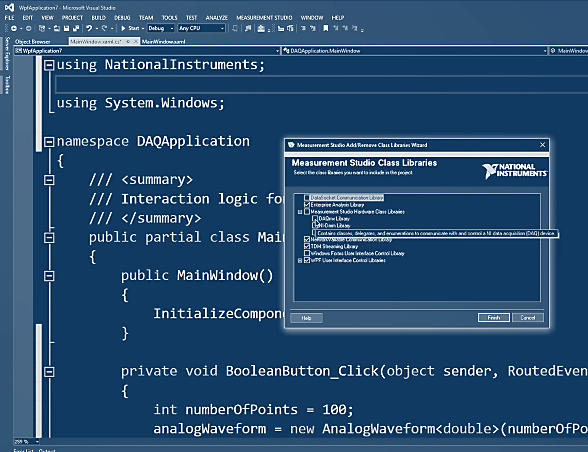Click the Undo toolbar icon
The height and width of the screenshot is (452, 588).
pyautogui.click(x=89, y=28)
